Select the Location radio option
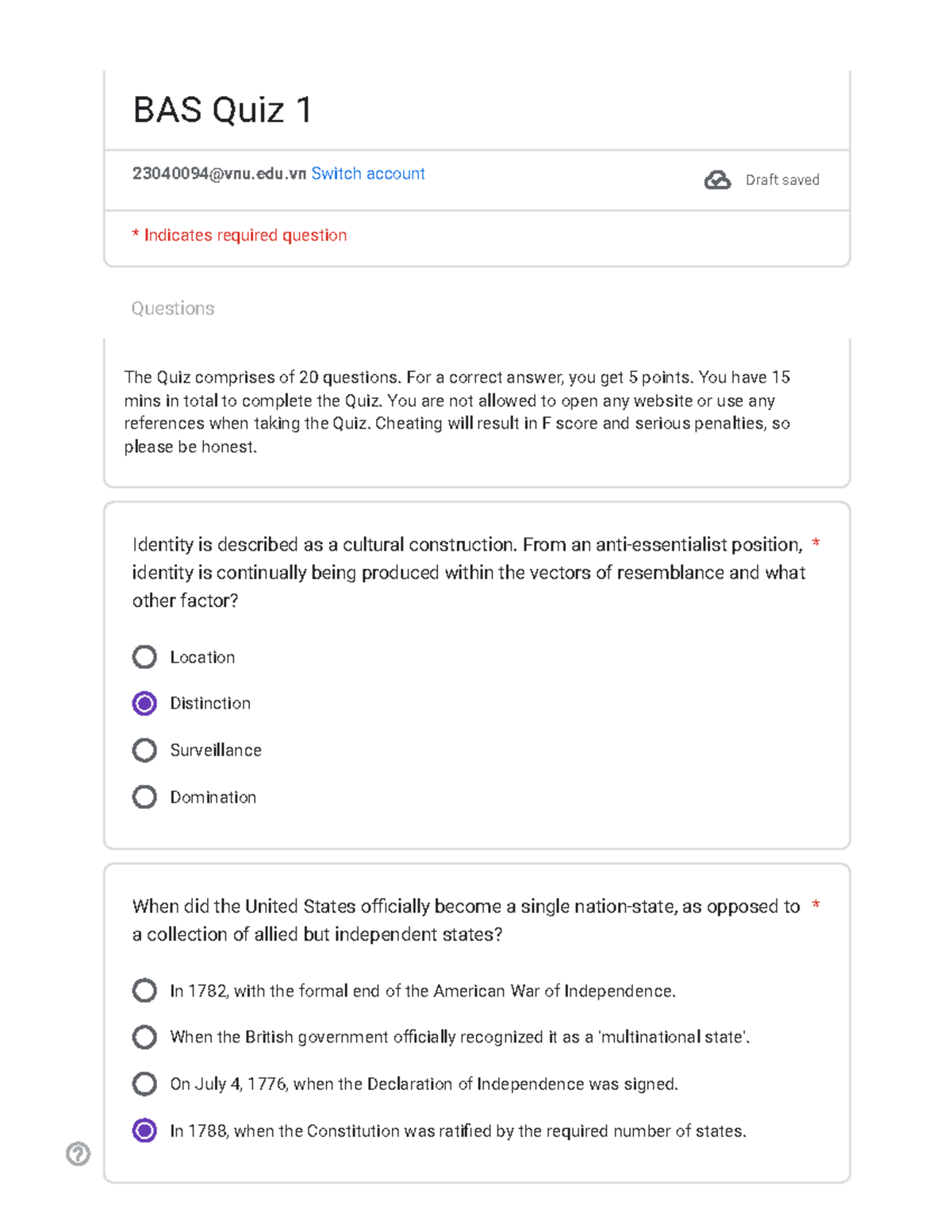 click(x=144, y=657)
